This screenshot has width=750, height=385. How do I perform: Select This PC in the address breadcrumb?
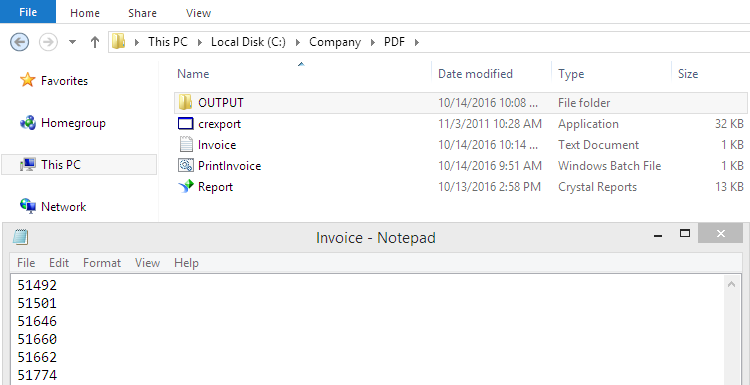point(167,42)
